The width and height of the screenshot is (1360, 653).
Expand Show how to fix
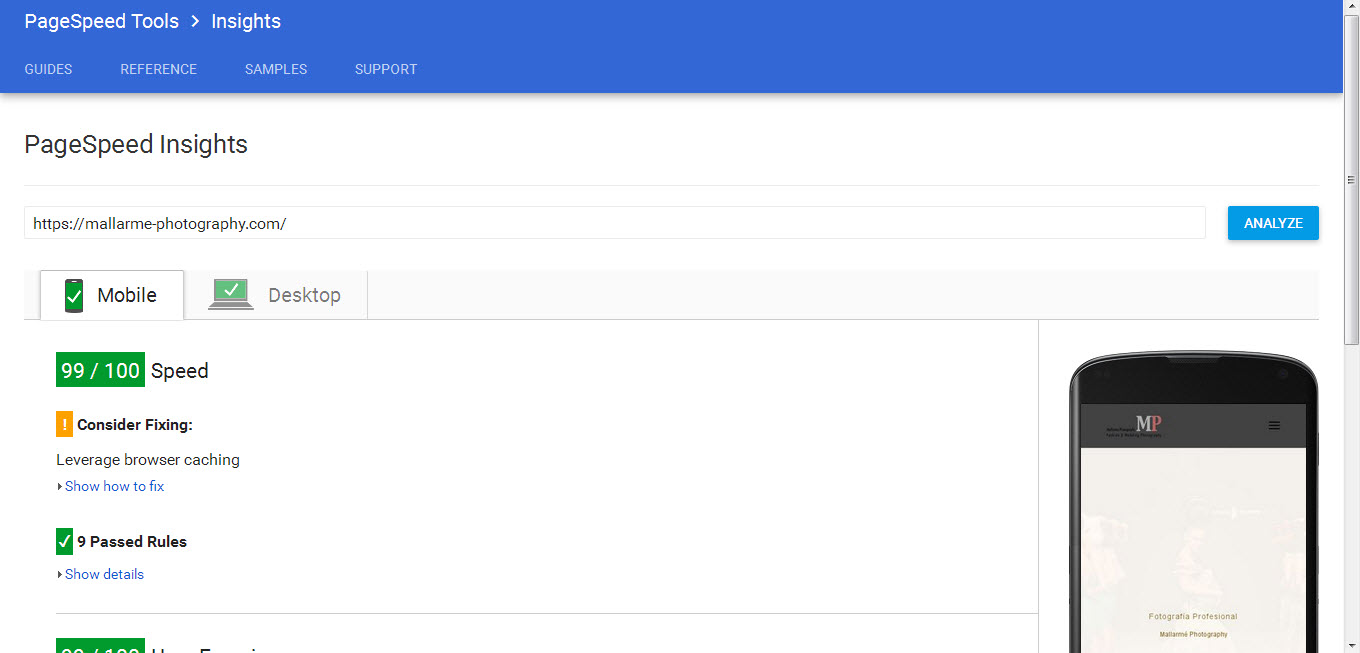coord(114,486)
